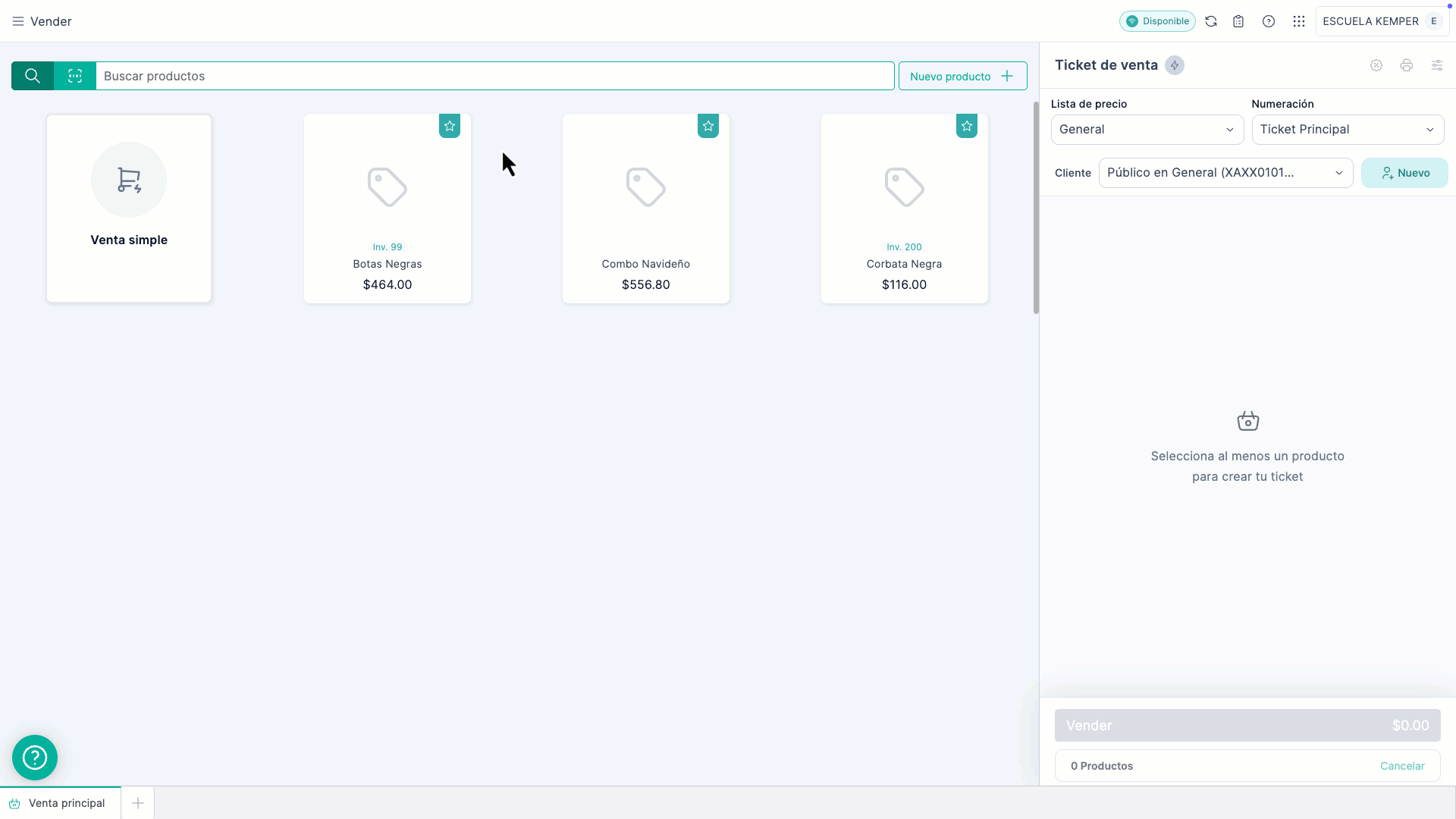Open the hamburger menu next to Vender
This screenshot has width=1456, height=819.
(x=18, y=21)
